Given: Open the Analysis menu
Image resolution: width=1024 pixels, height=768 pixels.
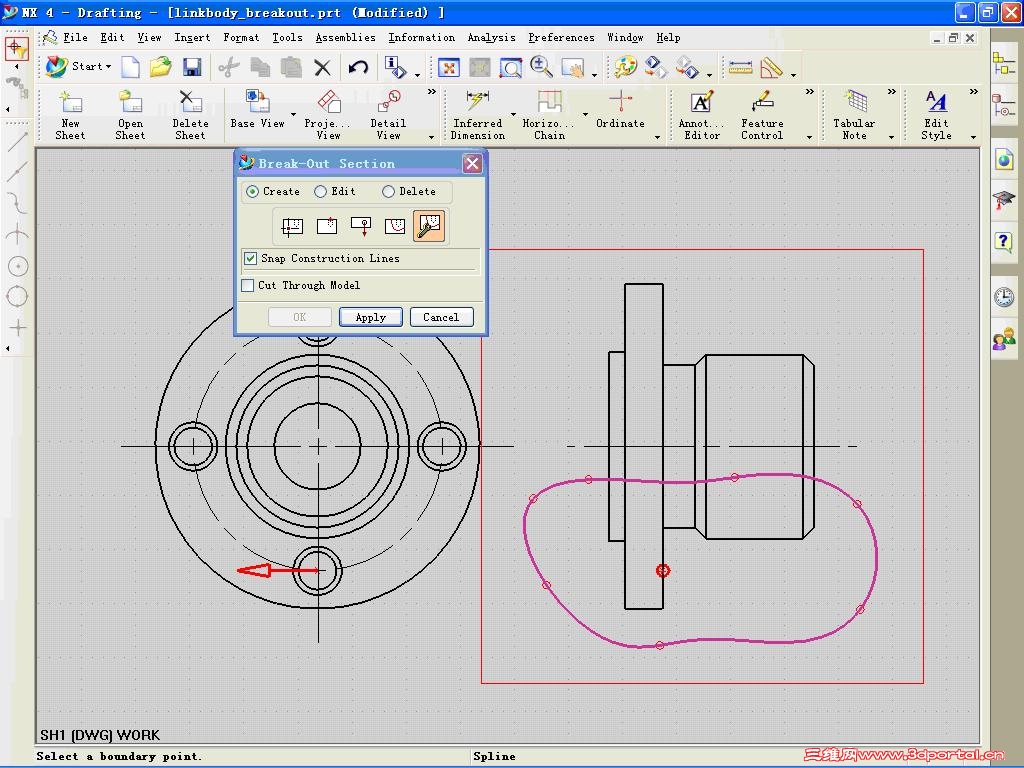Looking at the screenshot, I should click(x=491, y=38).
